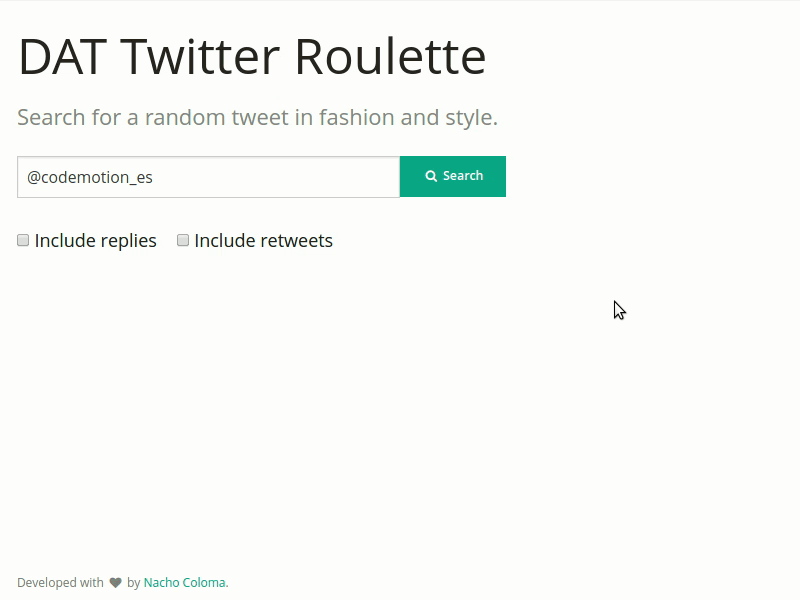Focus the text box containing @codemotion_es
The height and width of the screenshot is (600, 800).
tap(208, 176)
